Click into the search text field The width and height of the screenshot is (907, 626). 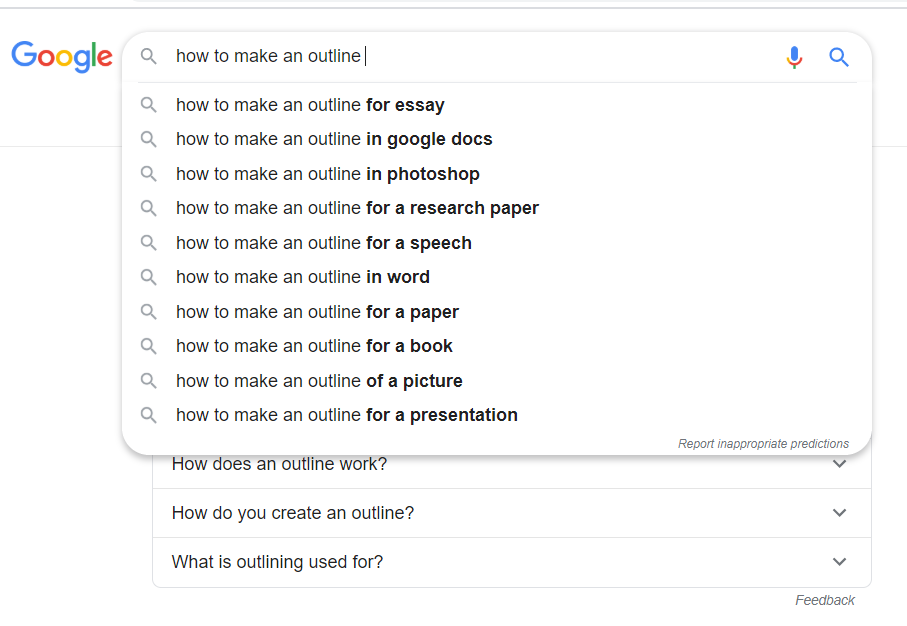pos(474,56)
